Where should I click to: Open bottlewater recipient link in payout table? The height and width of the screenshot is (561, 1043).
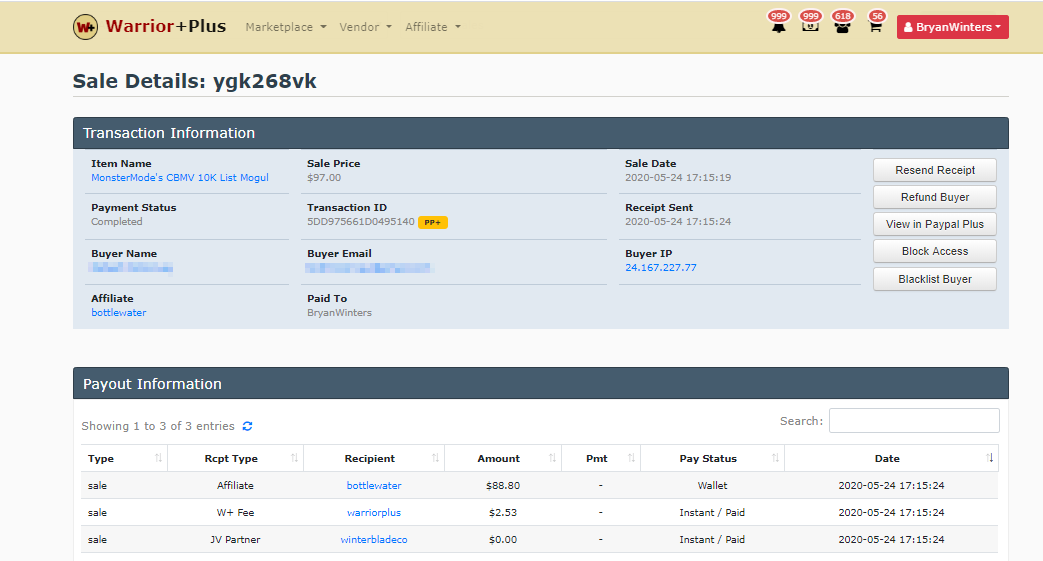(374, 486)
